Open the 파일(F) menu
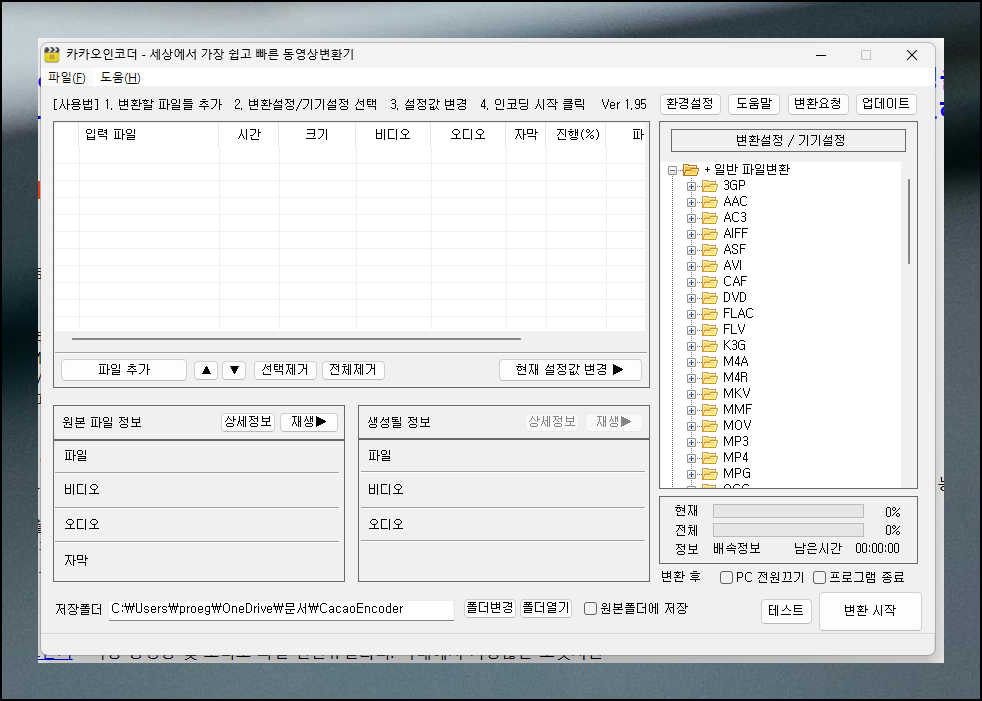The height and width of the screenshot is (701, 982). 66,78
